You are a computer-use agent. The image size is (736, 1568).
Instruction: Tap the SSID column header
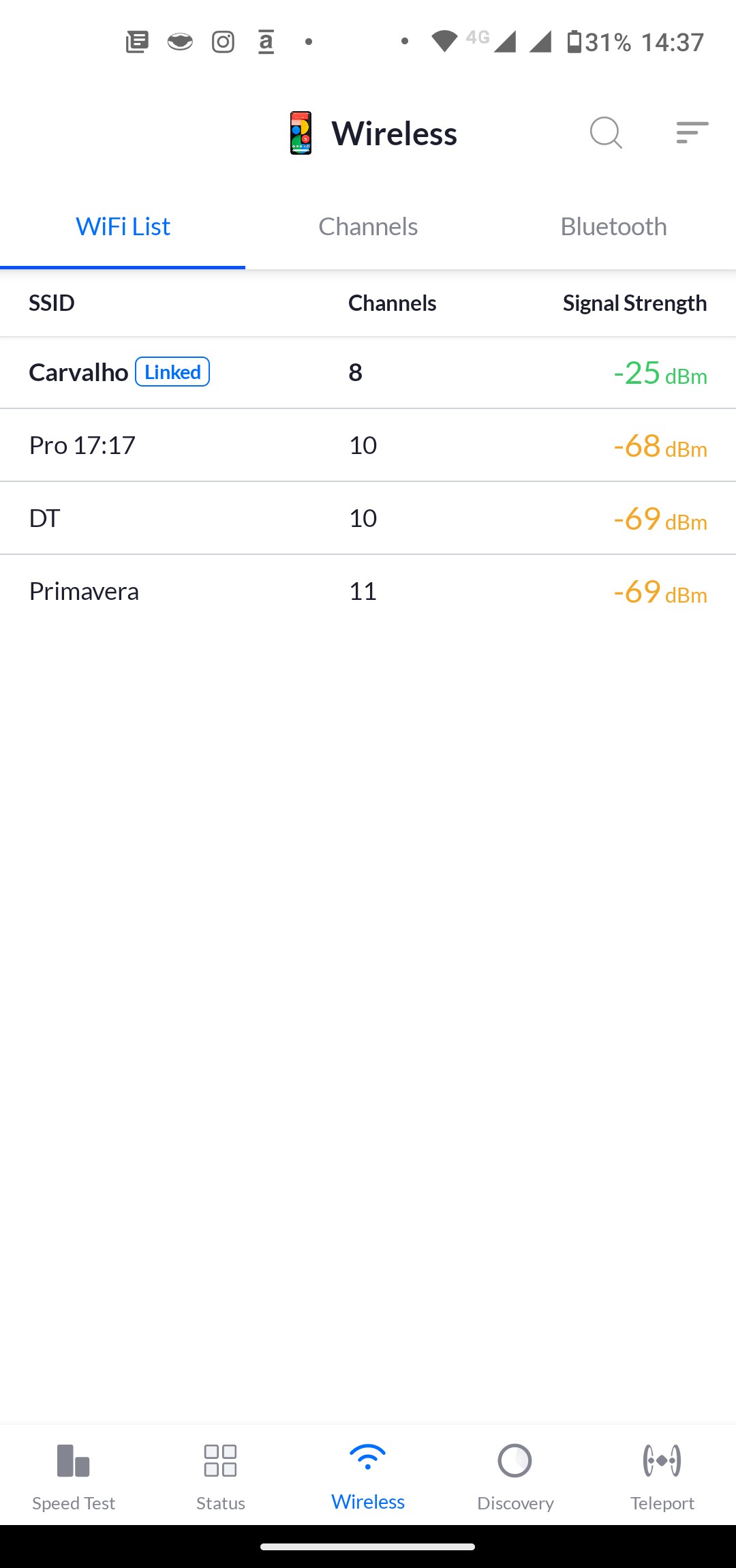coord(52,303)
